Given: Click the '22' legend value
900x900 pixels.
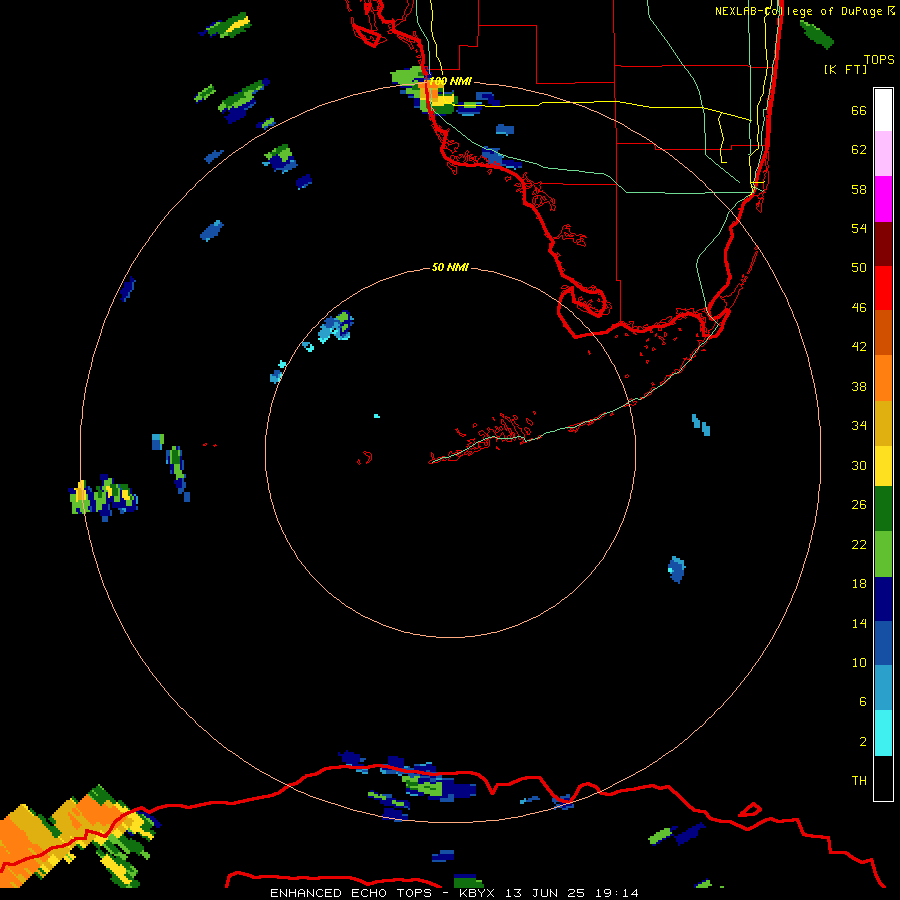Looking at the screenshot, I should pyautogui.click(x=859, y=545).
